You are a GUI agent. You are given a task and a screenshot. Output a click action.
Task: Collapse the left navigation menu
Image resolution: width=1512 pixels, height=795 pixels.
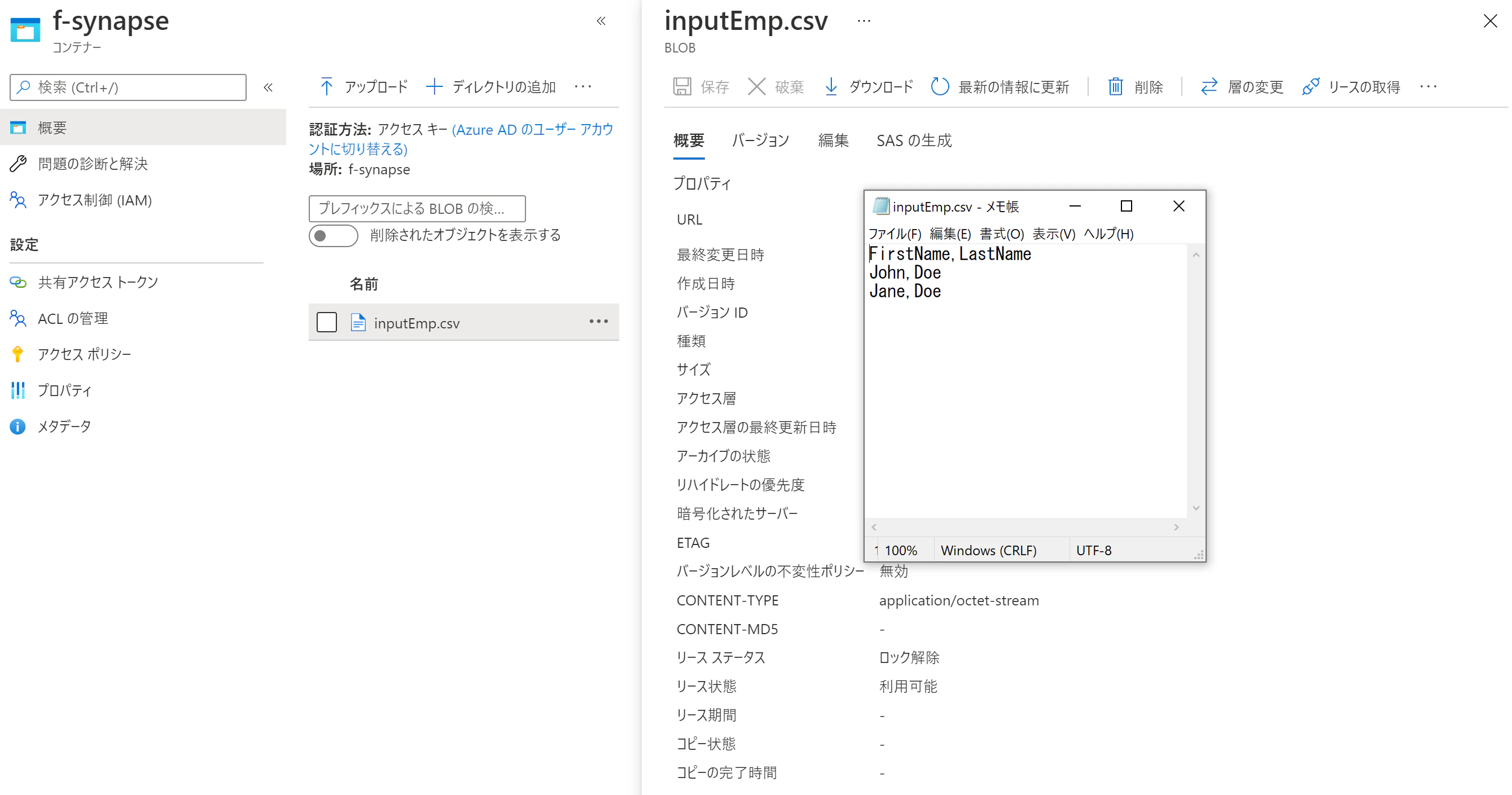268,87
